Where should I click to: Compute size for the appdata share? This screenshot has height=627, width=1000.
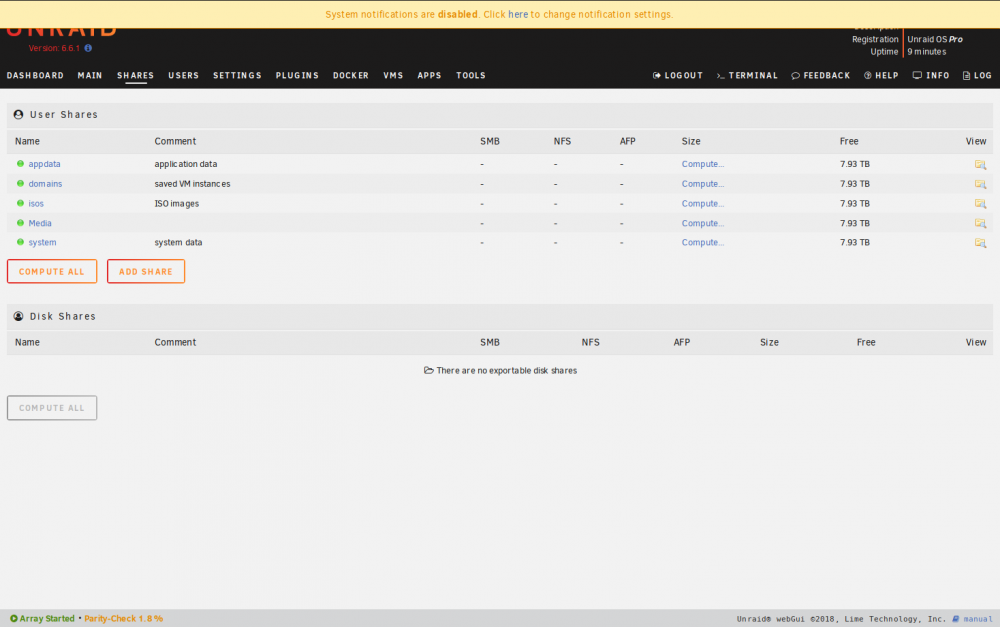coord(703,164)
